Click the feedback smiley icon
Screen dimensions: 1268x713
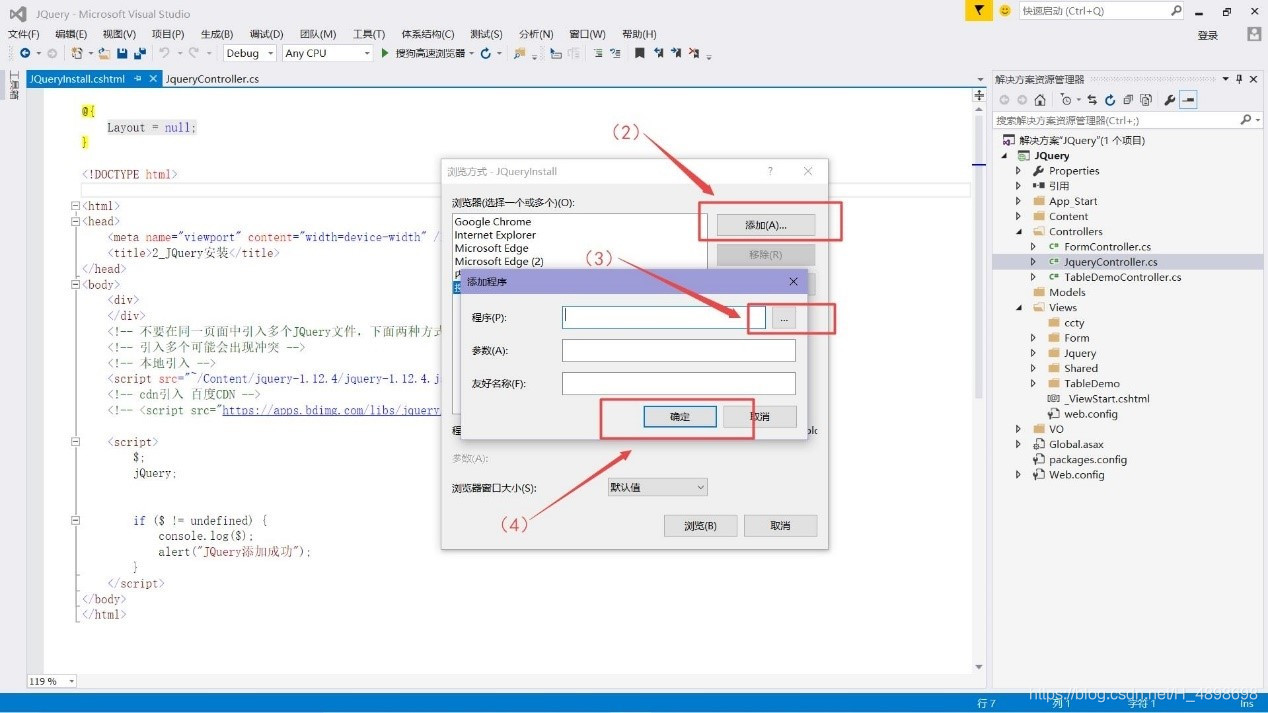[x=1004, y=10]
